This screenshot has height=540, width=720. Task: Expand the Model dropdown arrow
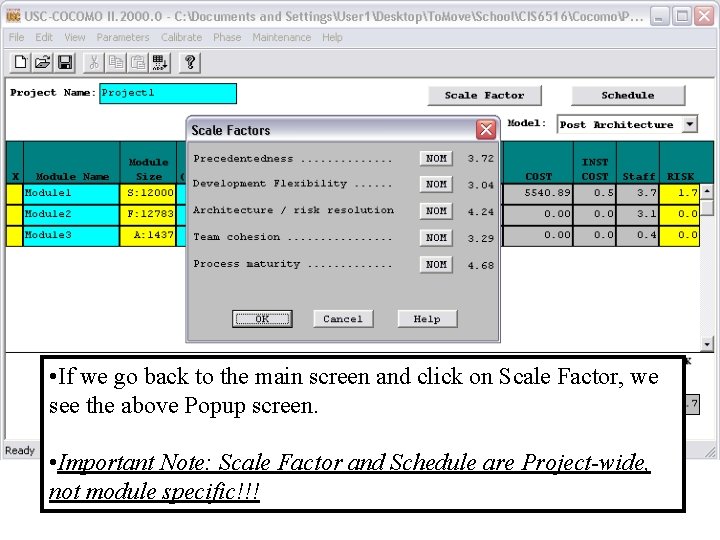pyautogui.click(x=689, y=124)
